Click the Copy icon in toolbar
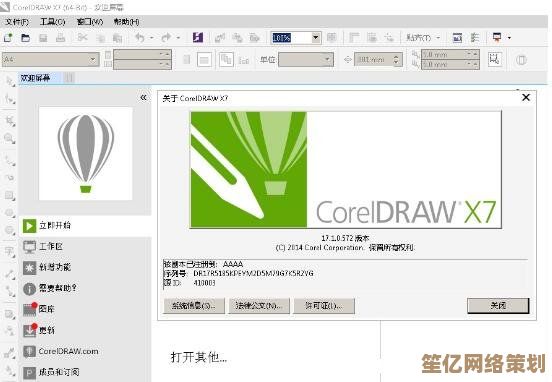The height and width of the screenshot is (382, 552). (x=101, y=38)
